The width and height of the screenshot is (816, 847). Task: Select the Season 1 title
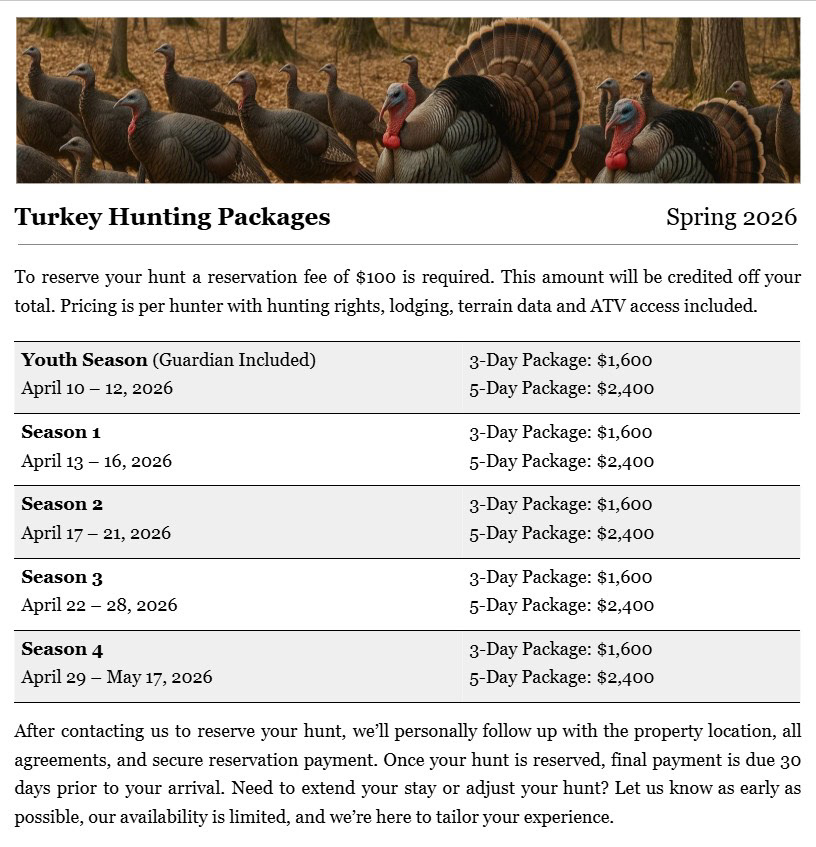click(61, 432)
